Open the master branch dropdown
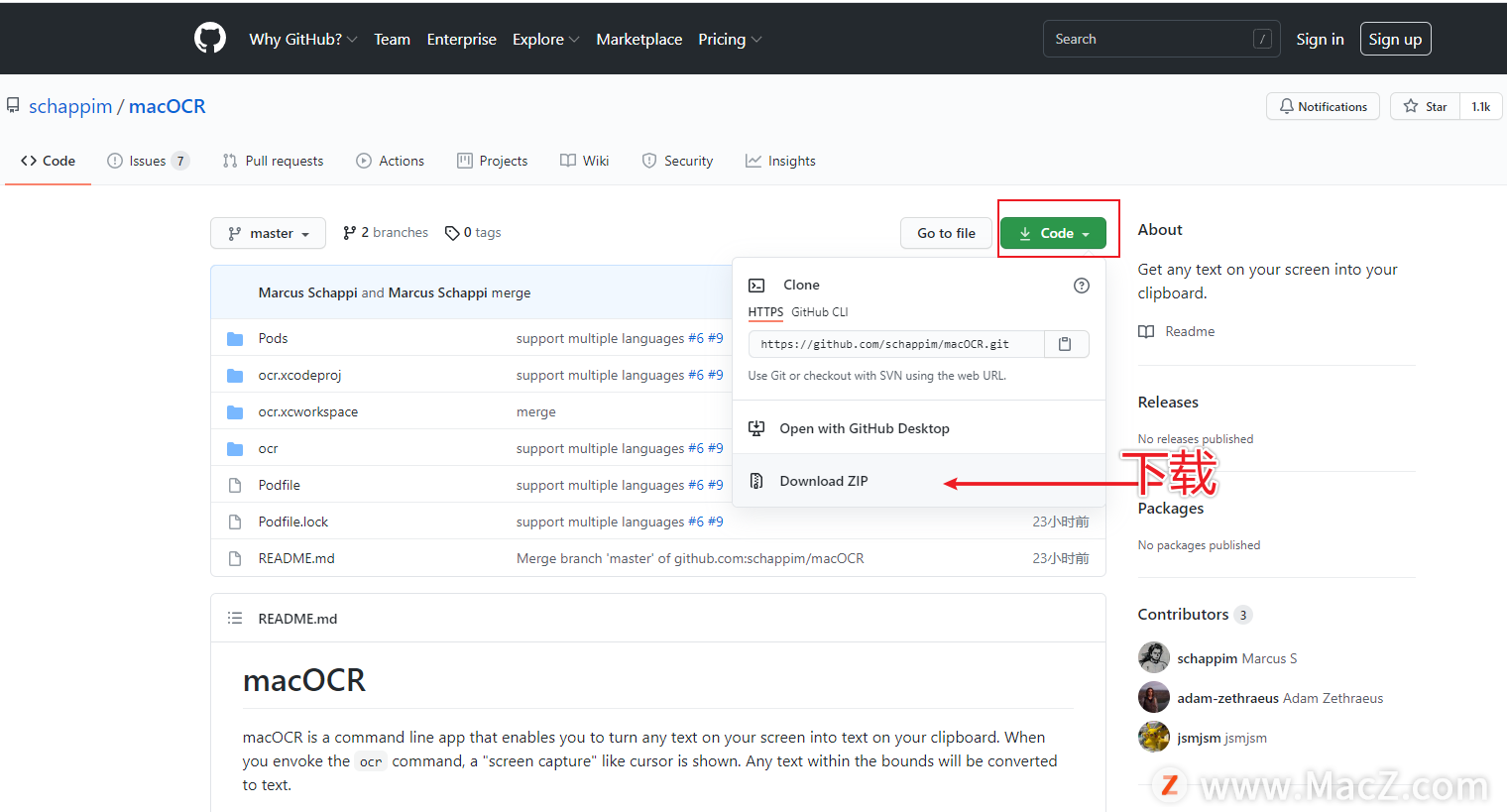The height and width of the screenshot is (812, 1507). click(268, 233)
